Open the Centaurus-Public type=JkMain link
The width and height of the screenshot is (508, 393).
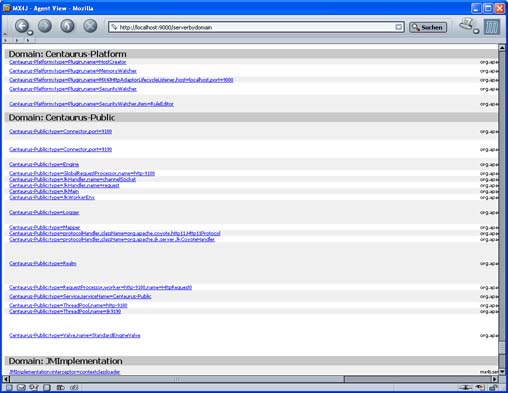pos(44,191)
